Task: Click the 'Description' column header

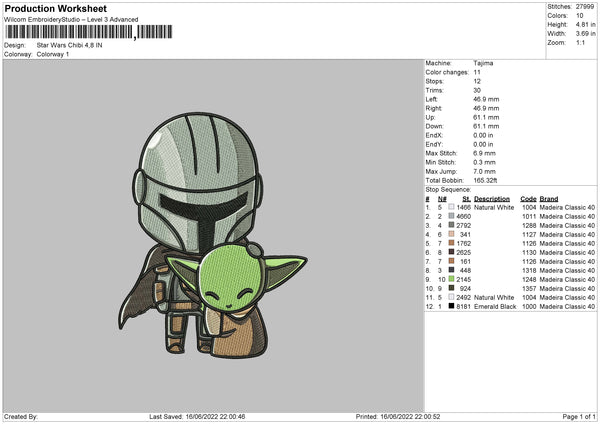Action: (492, 199)
